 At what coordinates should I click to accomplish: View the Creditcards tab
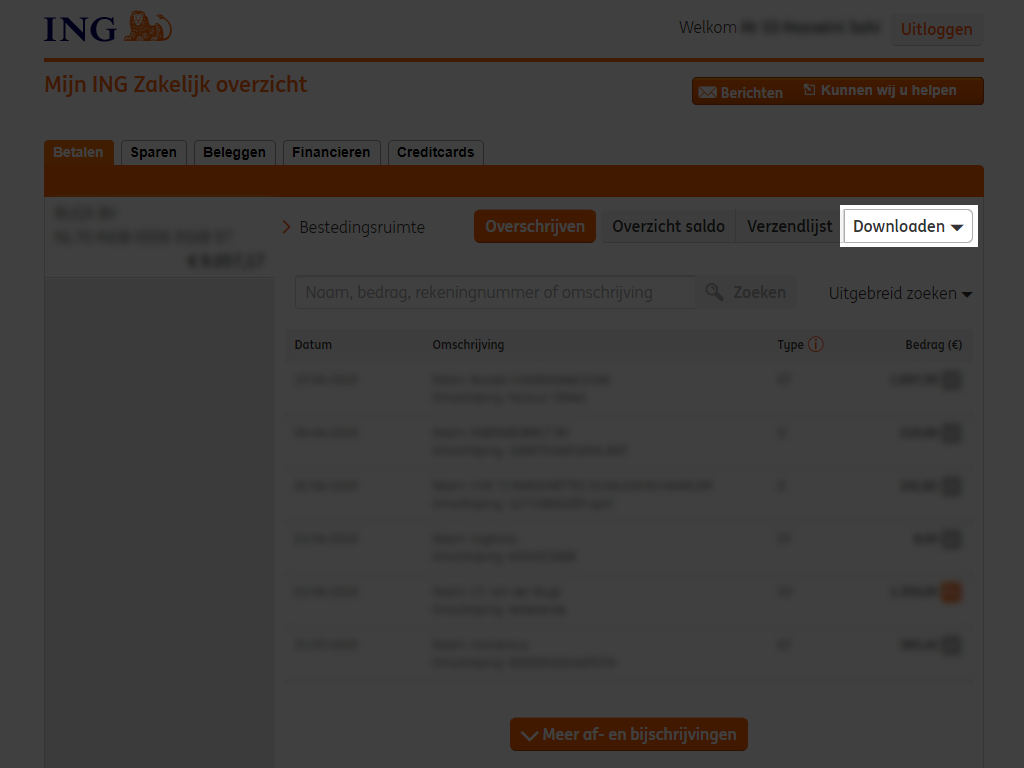tap(435, 152)
